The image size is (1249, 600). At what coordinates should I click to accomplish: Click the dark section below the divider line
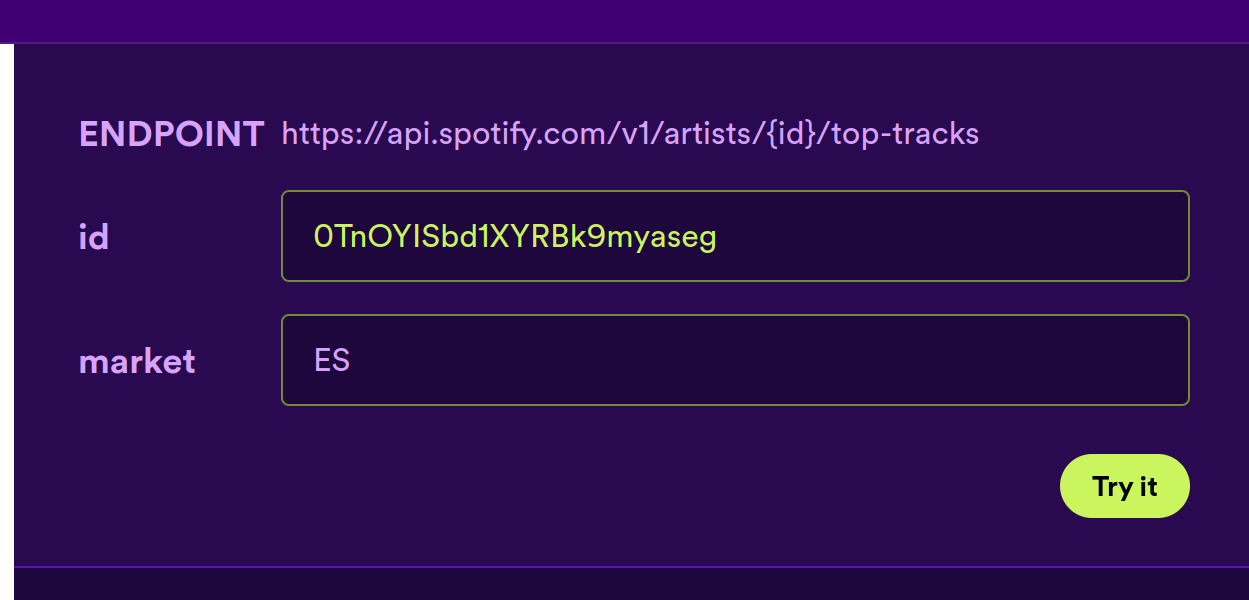point(630,584)
